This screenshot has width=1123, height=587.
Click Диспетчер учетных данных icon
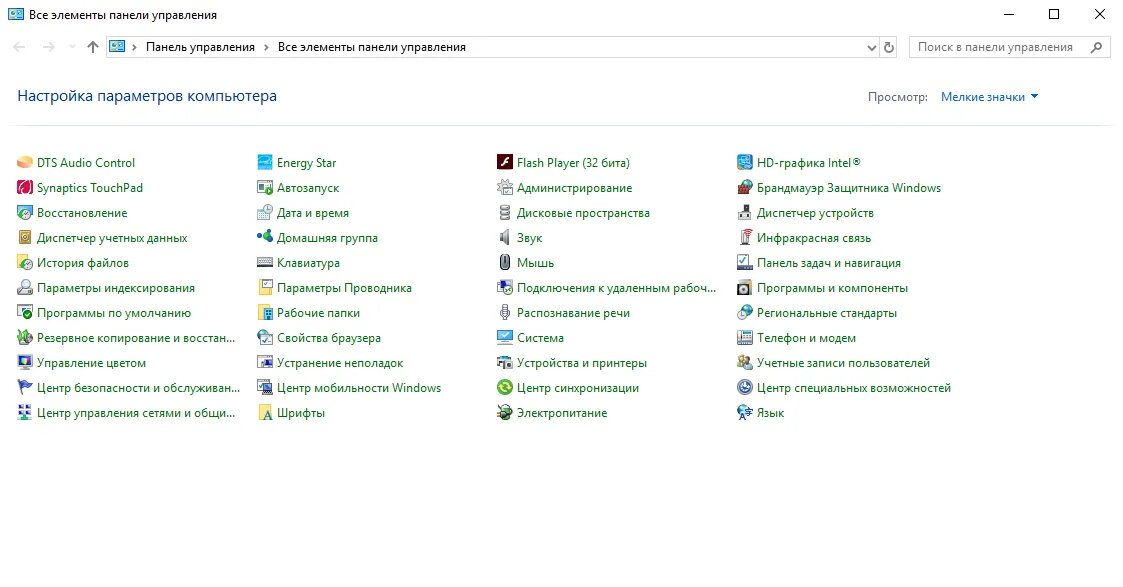(x=25, y=238)
